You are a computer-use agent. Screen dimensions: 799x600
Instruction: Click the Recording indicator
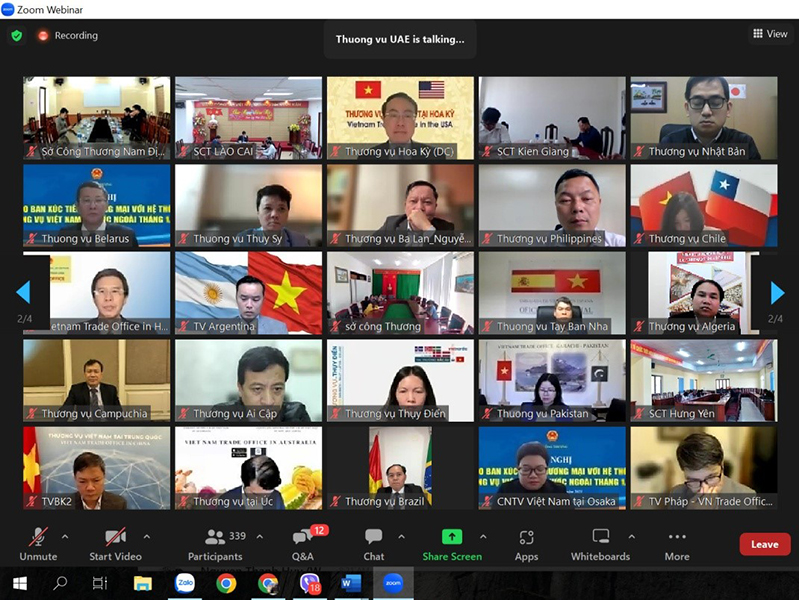point(68,36)
